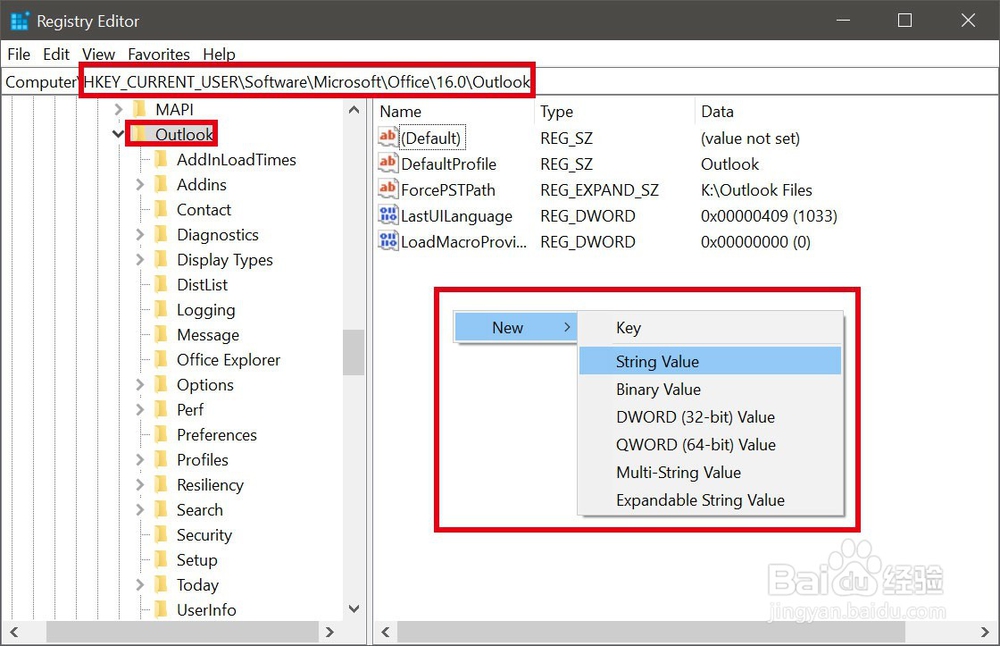Expand the Profiles key
Image resolution: width=1000 pixels, height=646 pixels.
140,459
